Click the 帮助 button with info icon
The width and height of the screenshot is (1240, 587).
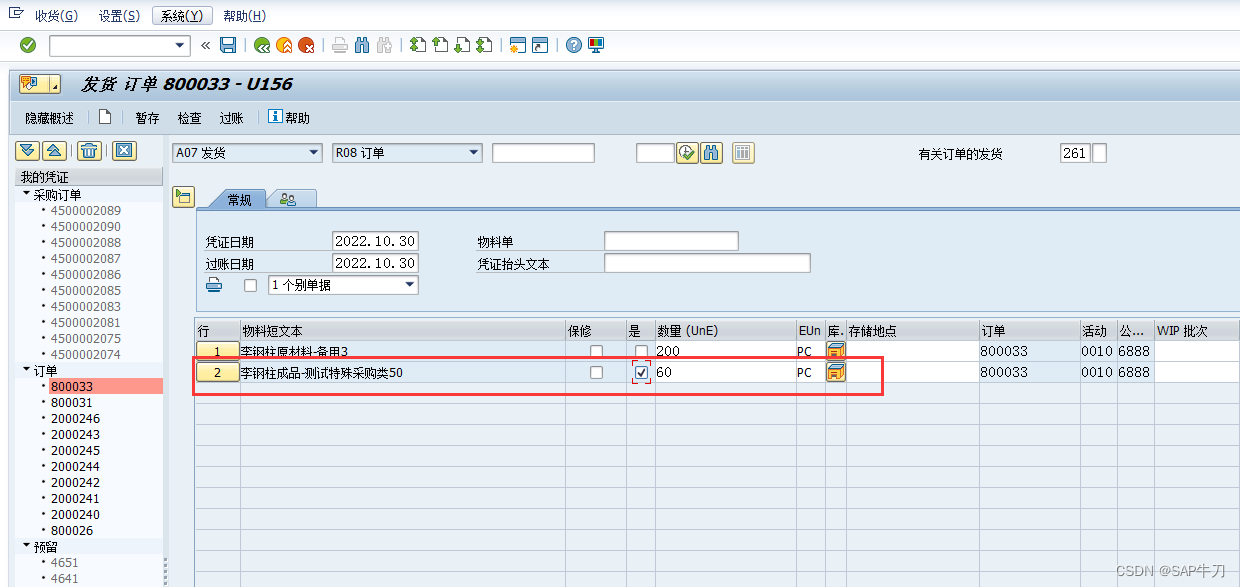click(x=289, y=118)
